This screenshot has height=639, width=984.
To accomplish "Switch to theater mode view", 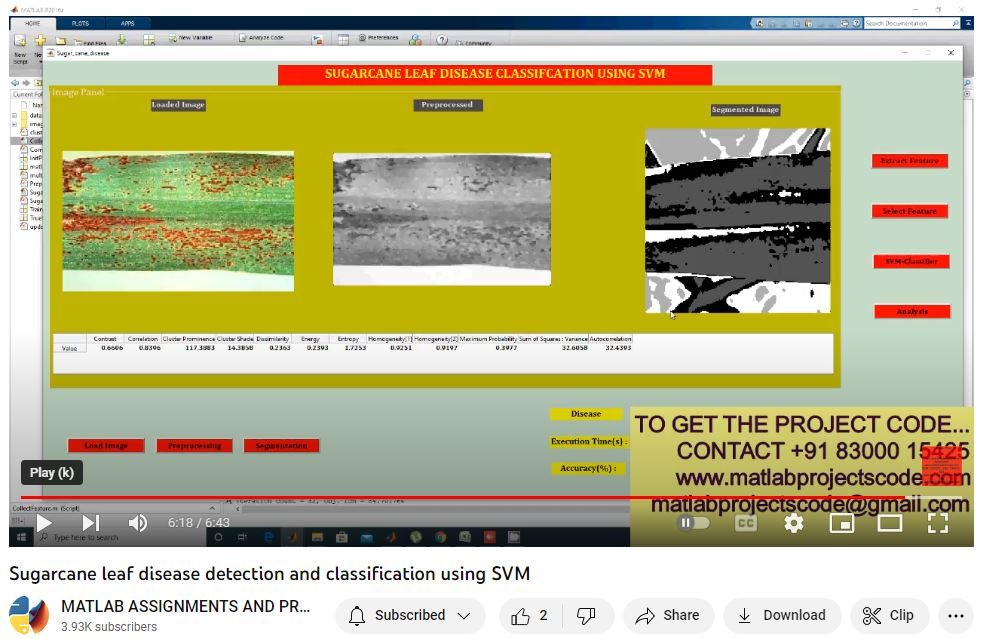I will 889,523.
